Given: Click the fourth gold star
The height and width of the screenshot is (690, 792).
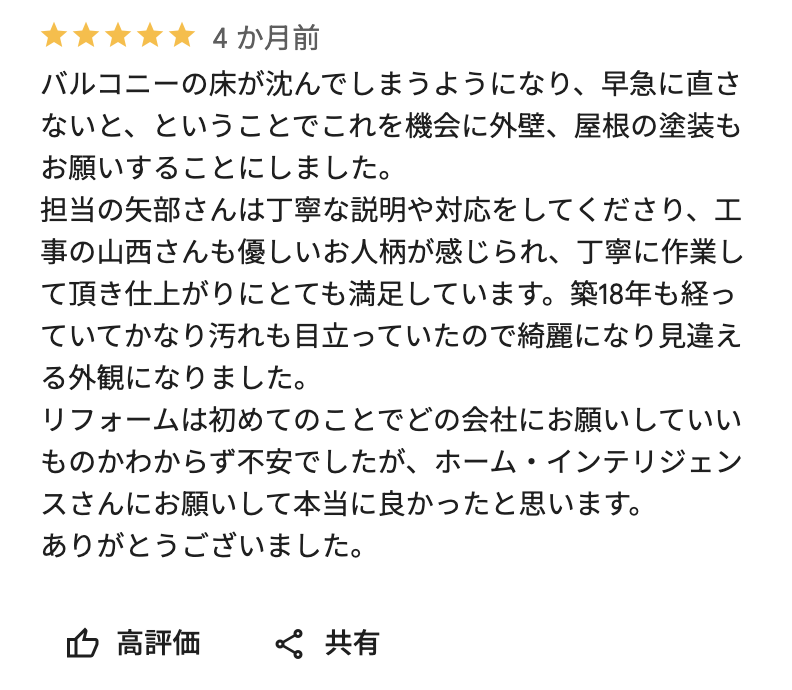Looking at the screenshot, I should point(150,37).
